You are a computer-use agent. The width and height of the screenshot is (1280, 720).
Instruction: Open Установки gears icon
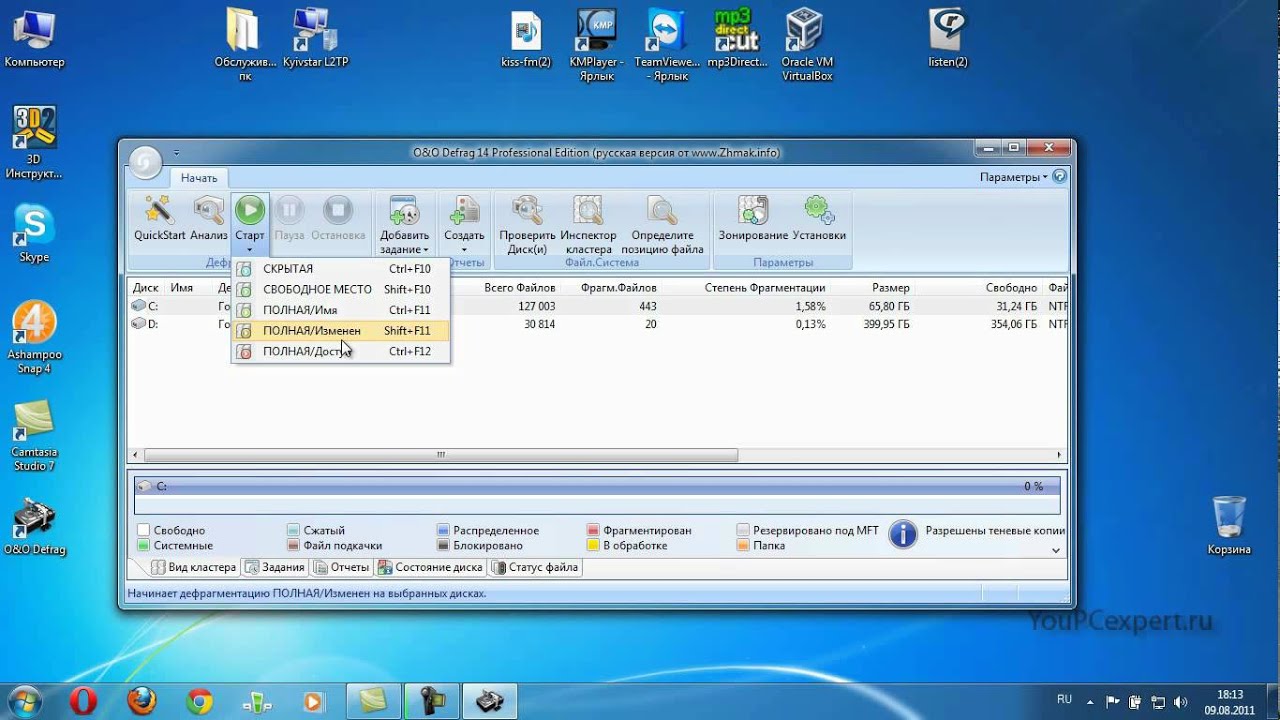tap(819, 211)
